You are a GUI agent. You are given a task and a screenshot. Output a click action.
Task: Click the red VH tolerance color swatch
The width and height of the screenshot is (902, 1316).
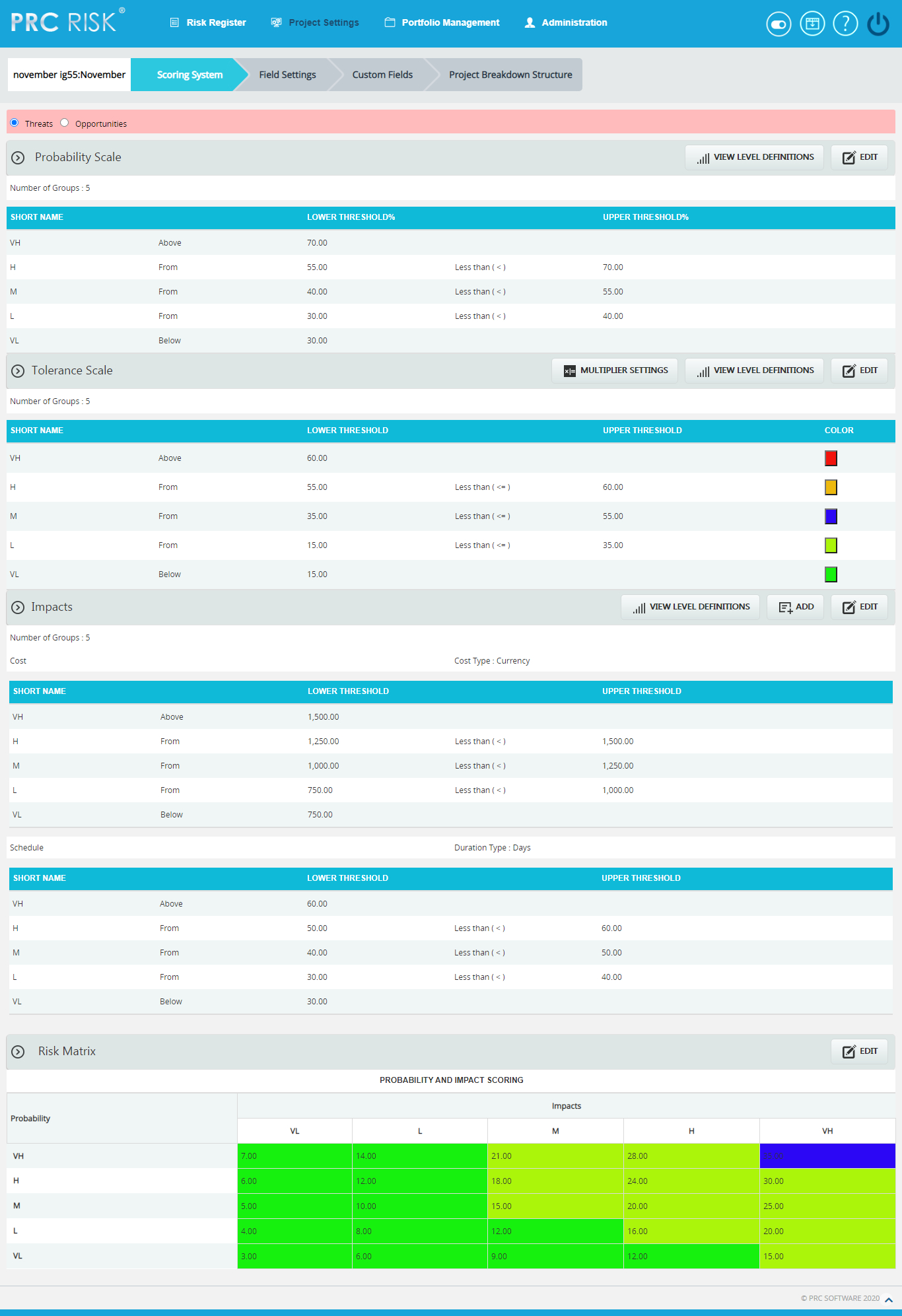pyautogui.click(x=831, y=458)
